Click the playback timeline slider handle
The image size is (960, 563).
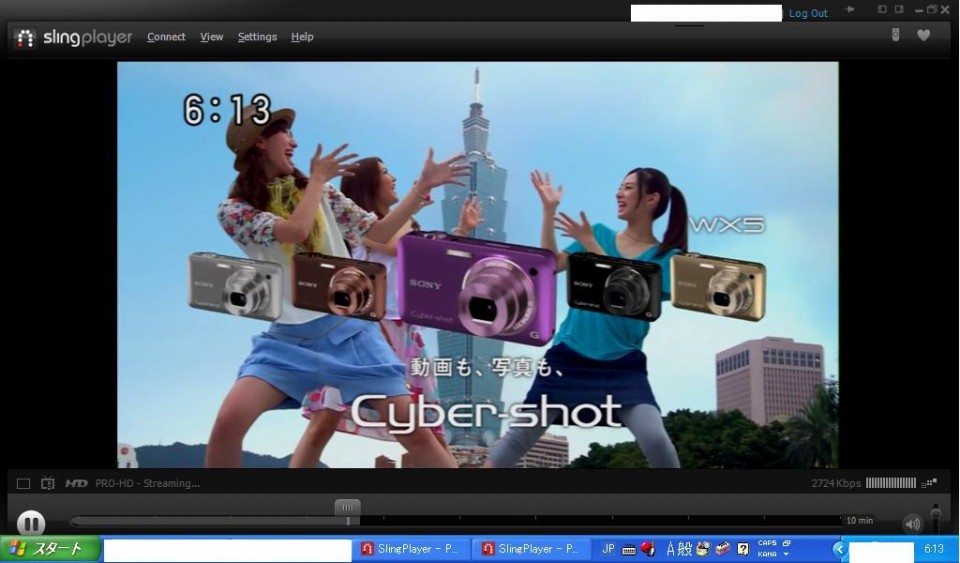[x=347, y=509]
